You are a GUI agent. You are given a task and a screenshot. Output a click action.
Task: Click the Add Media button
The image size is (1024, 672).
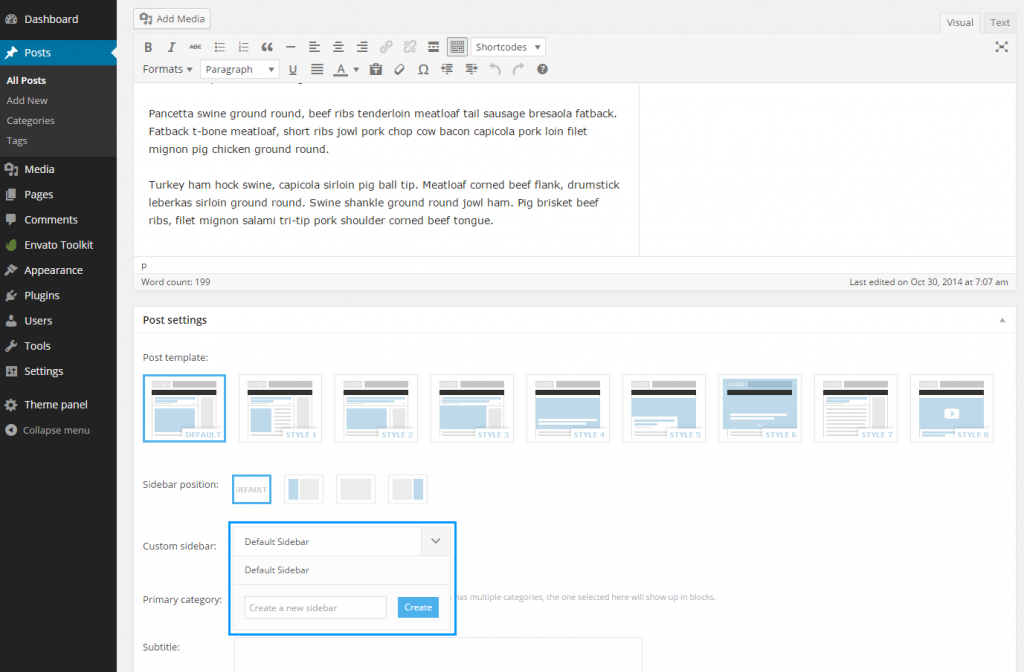171,18
